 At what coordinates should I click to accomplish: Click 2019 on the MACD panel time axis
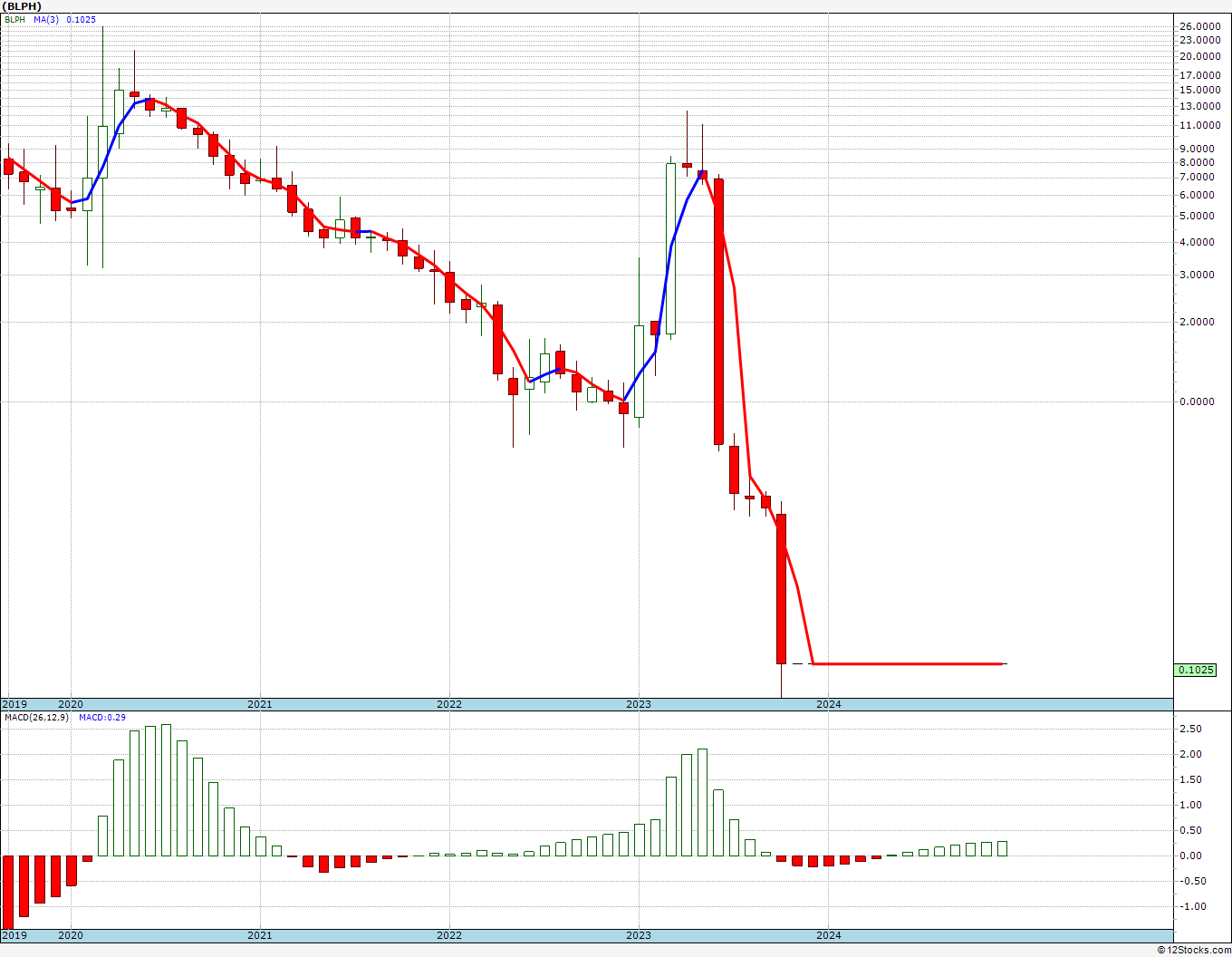click(13, 934)
